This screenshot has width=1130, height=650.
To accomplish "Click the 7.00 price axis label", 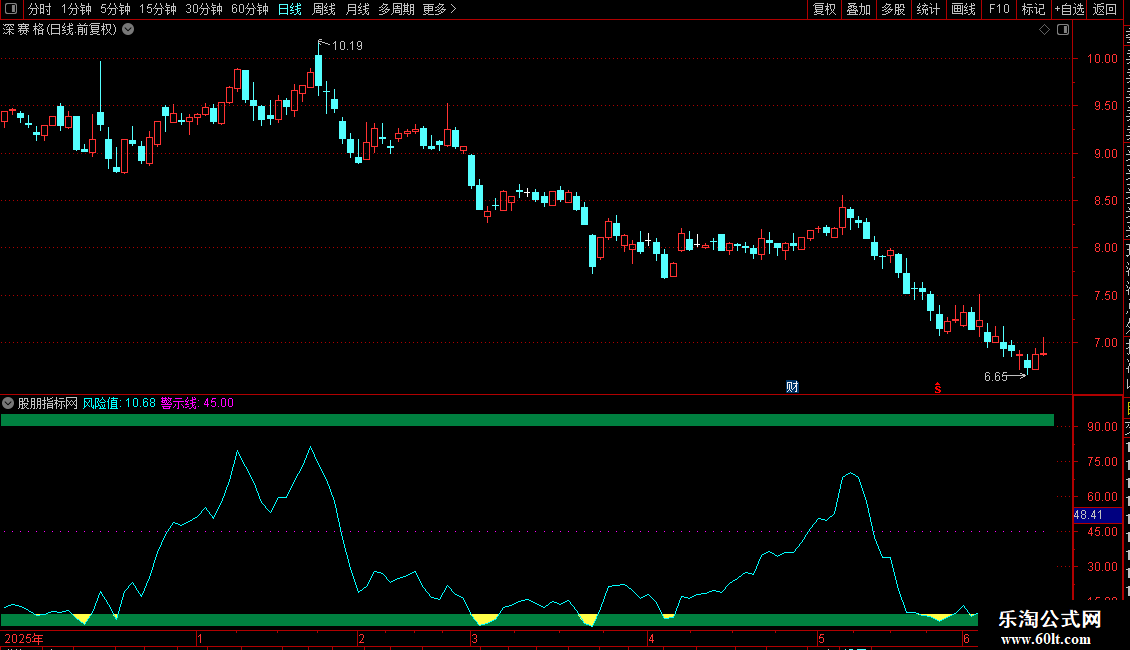I will coord(1105,342).
